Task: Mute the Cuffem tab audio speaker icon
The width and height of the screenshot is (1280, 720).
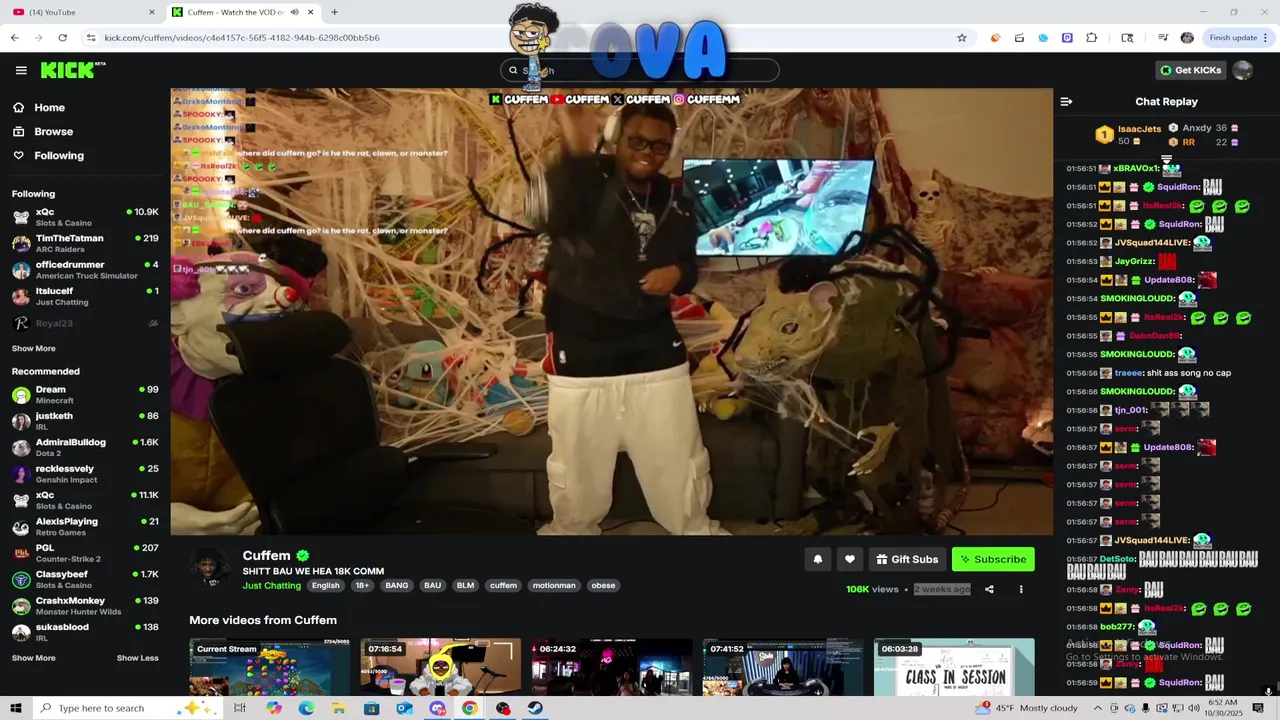Action: (x=294, y=12)
